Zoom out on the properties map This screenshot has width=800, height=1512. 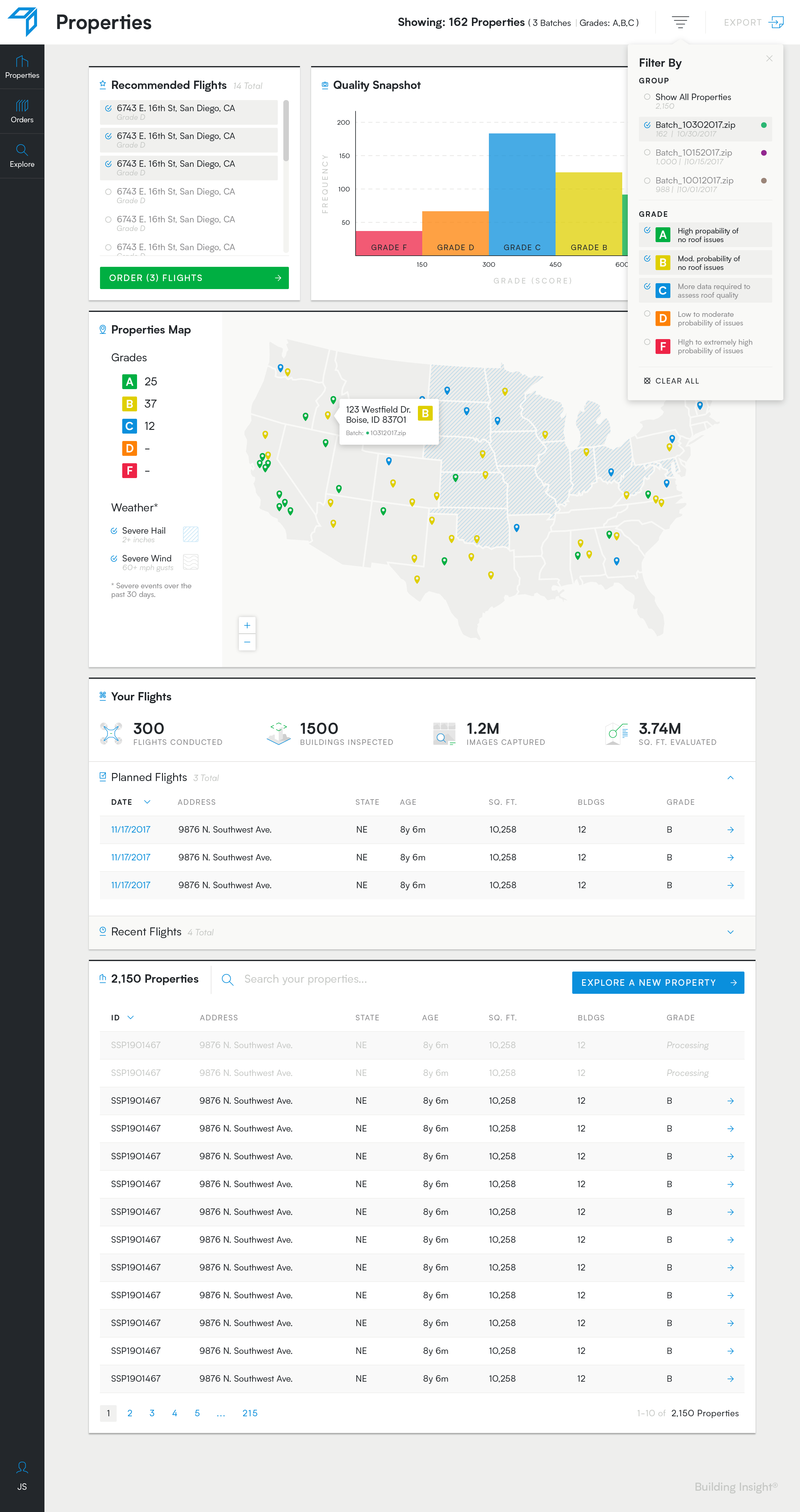(247, 642)
